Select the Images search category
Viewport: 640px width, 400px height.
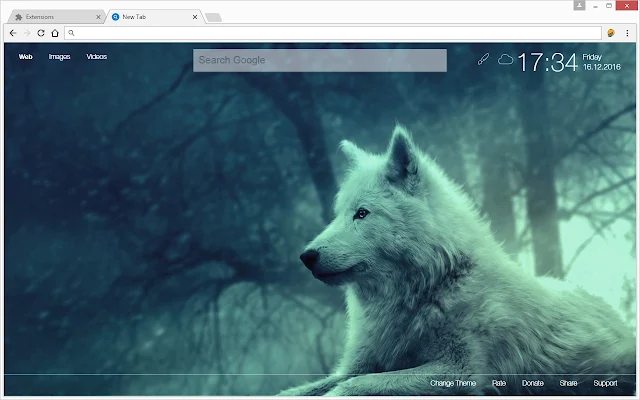(x=60, y=57)
